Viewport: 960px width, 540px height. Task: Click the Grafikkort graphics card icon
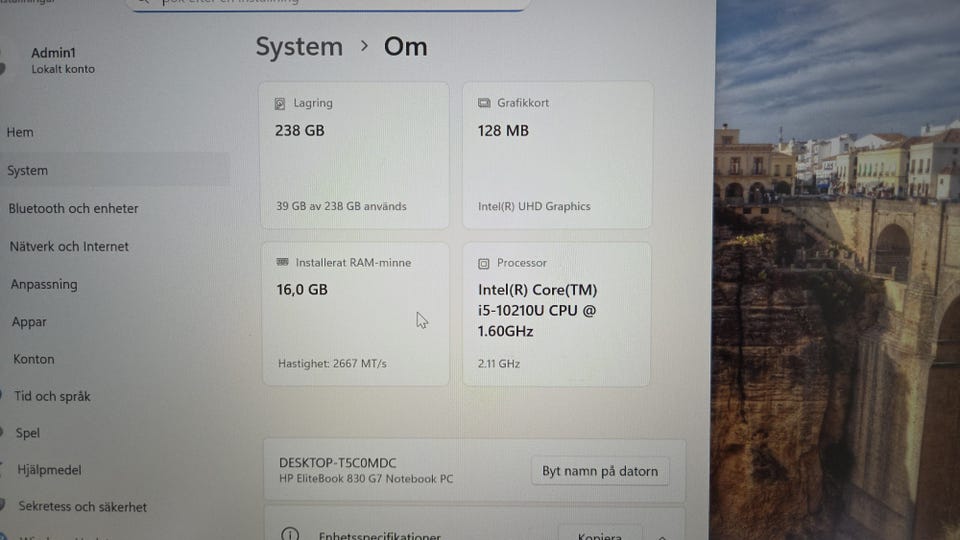point(485,103)
